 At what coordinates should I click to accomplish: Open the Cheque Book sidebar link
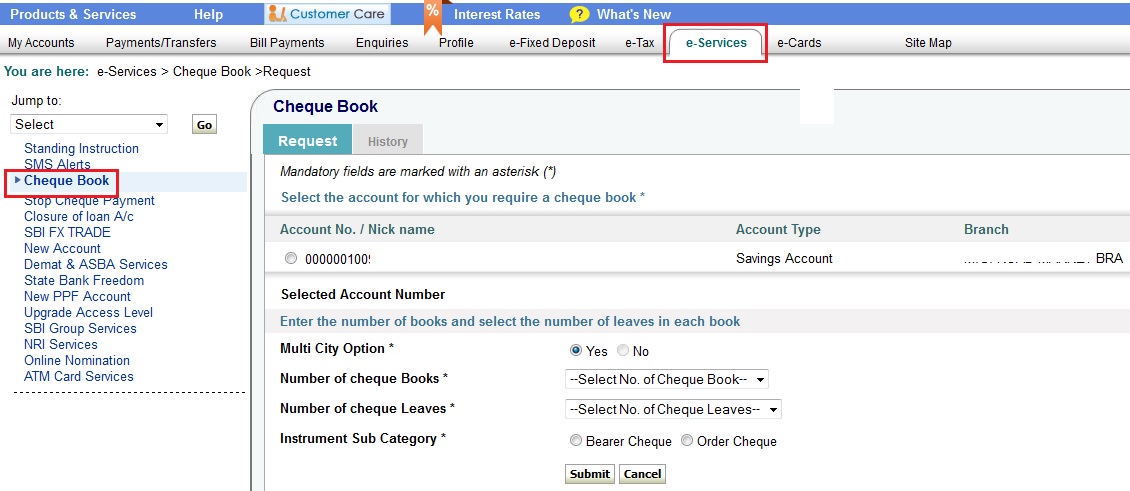click(x=66, y=180)
